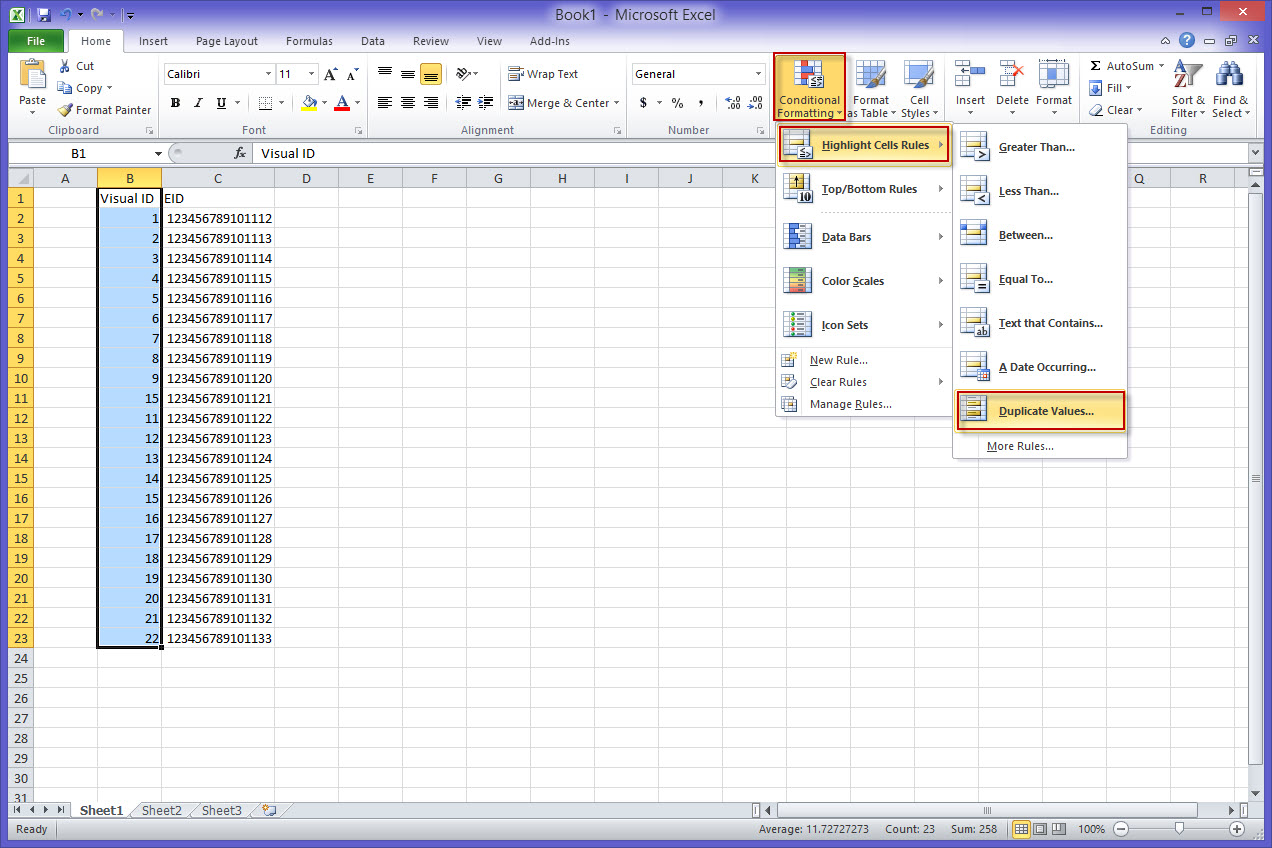Expand Top/Bottom Rules submenu

(x=864, y=189)
